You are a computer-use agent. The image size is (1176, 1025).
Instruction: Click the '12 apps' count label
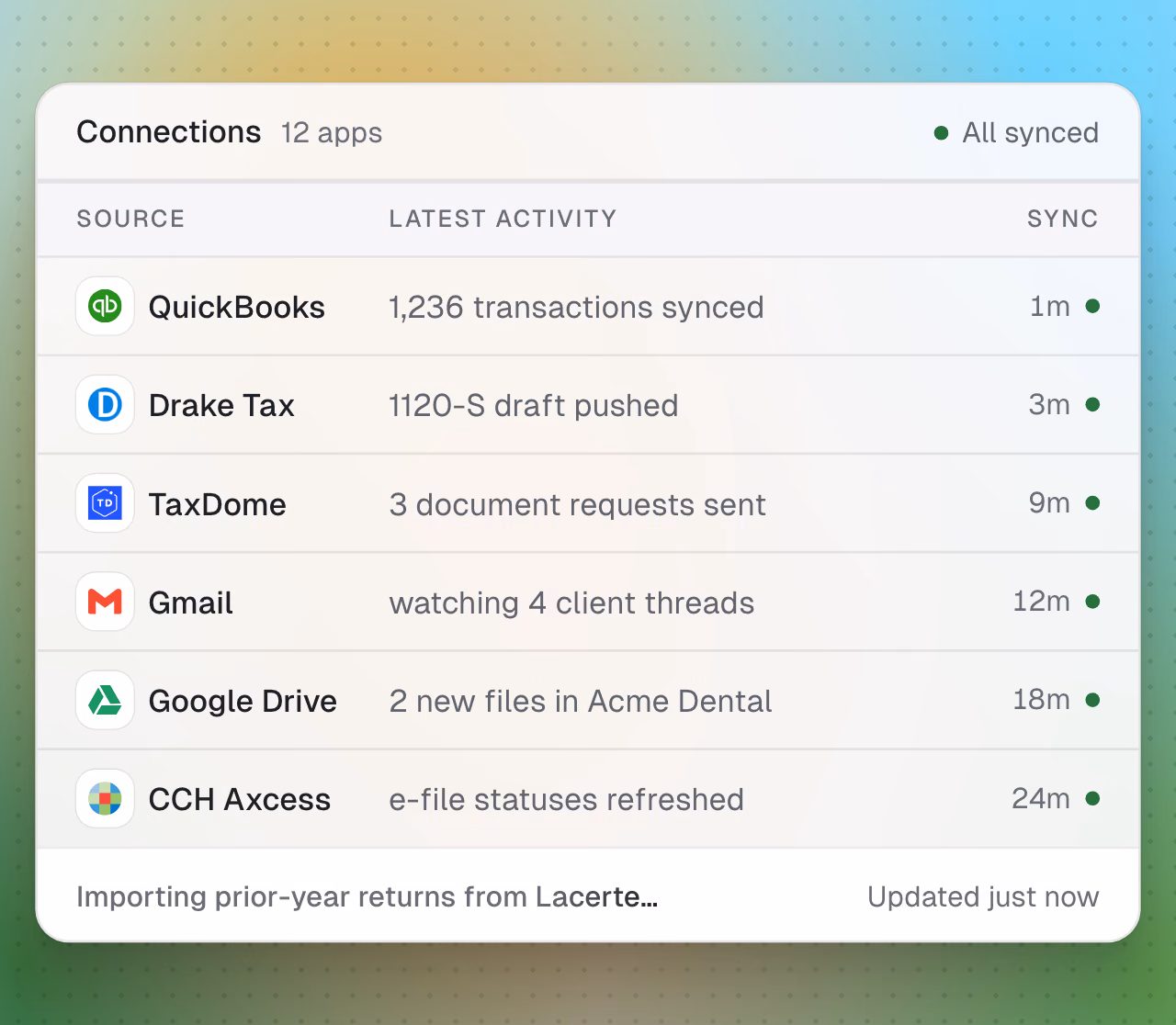[x=332, y=133]
